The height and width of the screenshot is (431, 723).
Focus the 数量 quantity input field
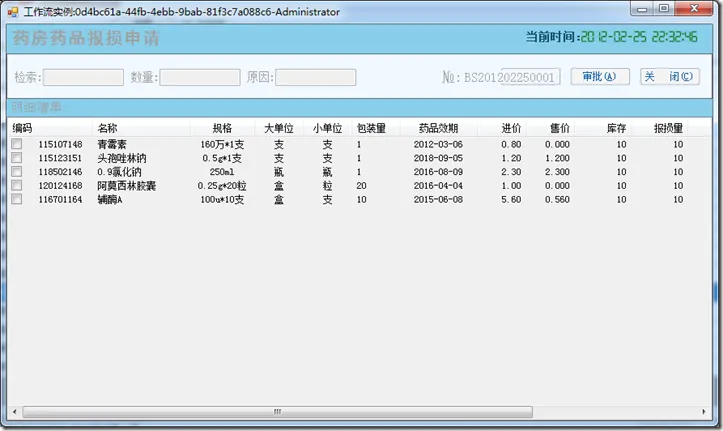[200, 77]
